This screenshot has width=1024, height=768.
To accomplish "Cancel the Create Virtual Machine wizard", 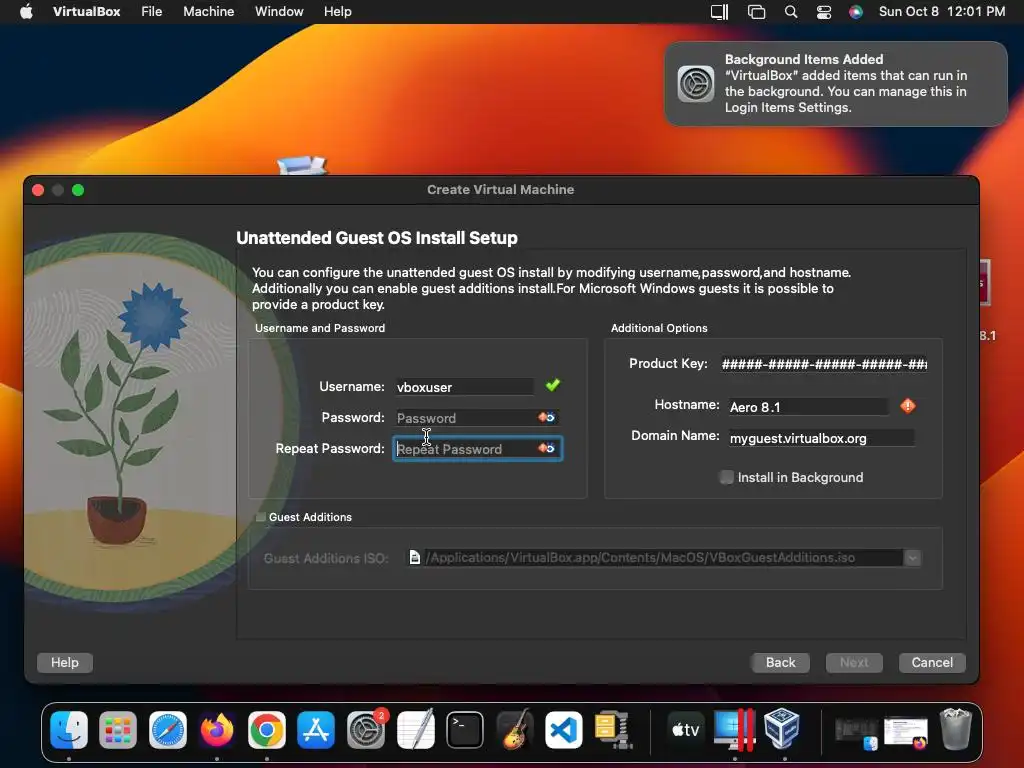I will tap(932, 662).
